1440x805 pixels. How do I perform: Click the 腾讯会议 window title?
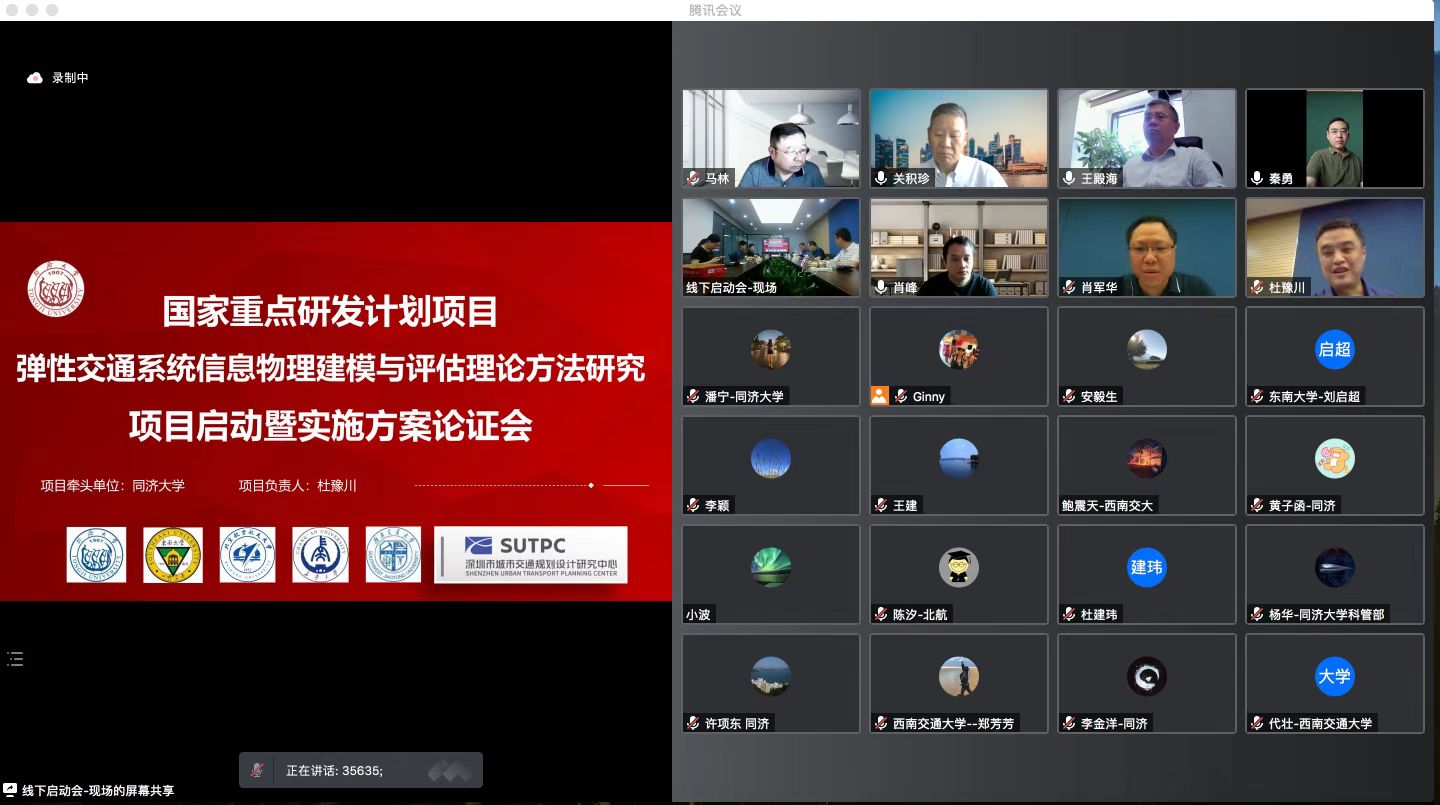point(715,10)
